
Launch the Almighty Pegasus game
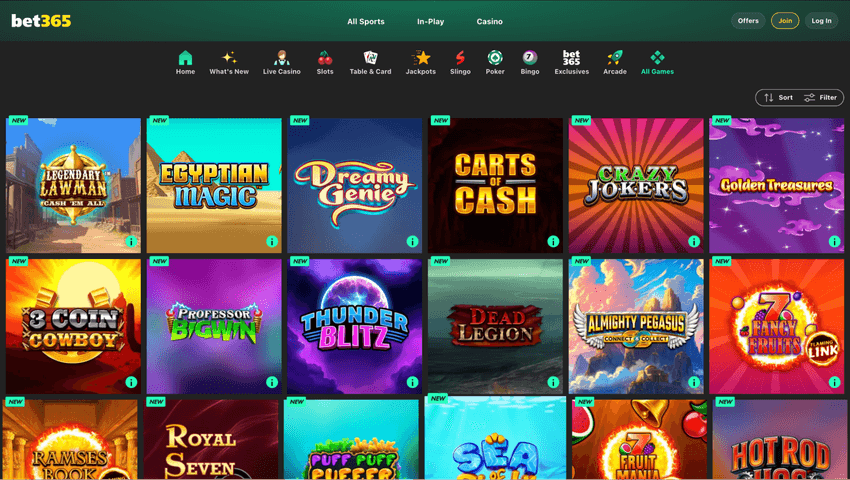coord(636,327)
